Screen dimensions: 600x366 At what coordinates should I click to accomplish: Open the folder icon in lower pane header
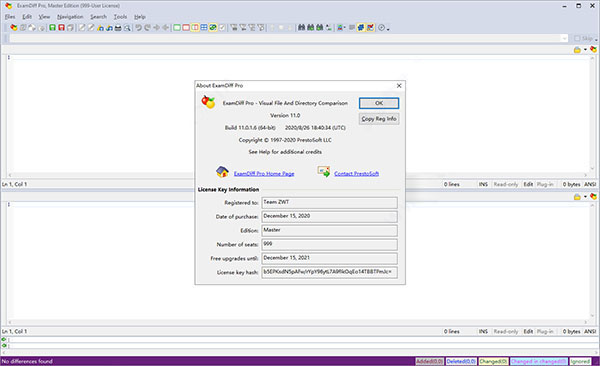[x=577, y=197]
